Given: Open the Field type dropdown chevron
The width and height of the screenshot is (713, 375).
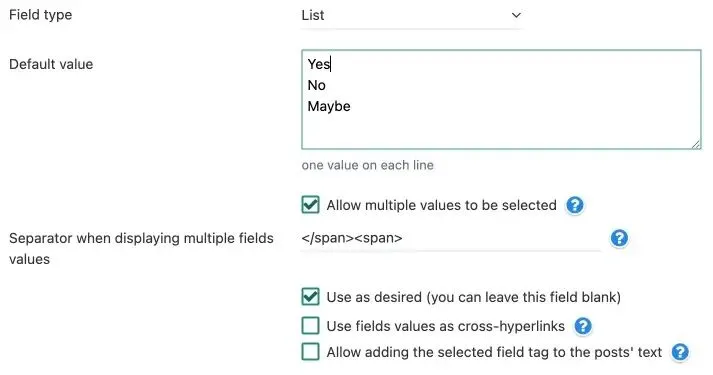Looking at the screenshot, I should coord(516,15).
